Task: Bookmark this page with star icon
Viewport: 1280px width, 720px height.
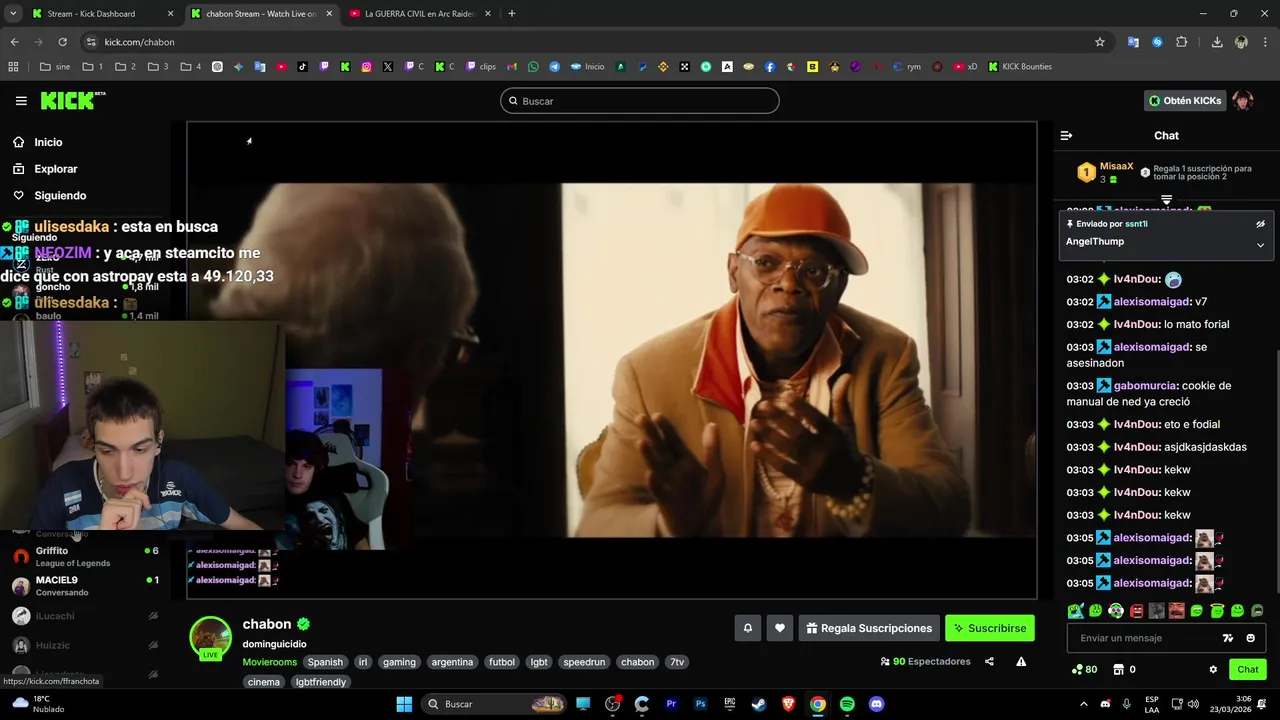Action: (1100, 42)
